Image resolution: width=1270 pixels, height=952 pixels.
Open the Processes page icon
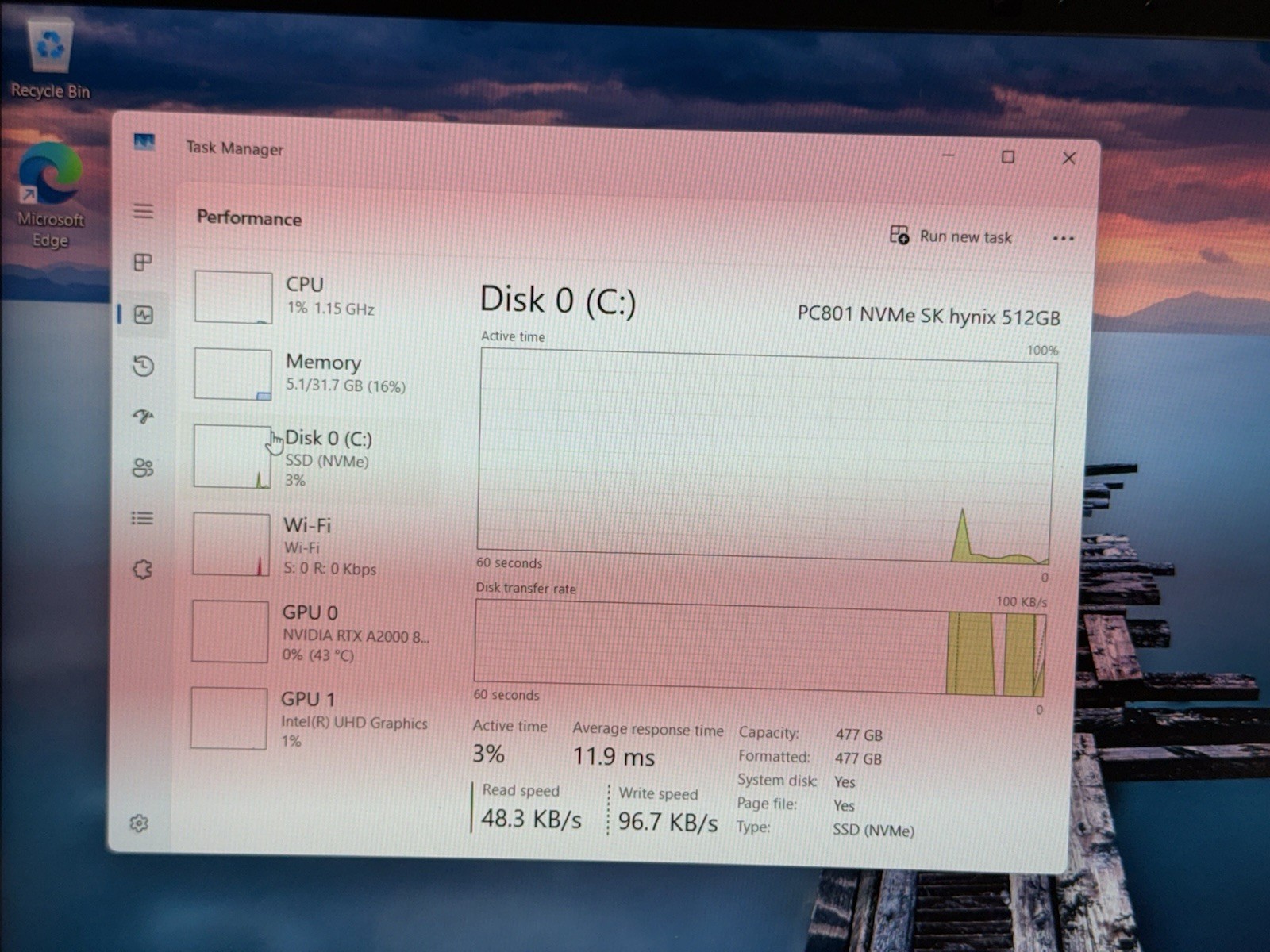[x=143, y=263]
